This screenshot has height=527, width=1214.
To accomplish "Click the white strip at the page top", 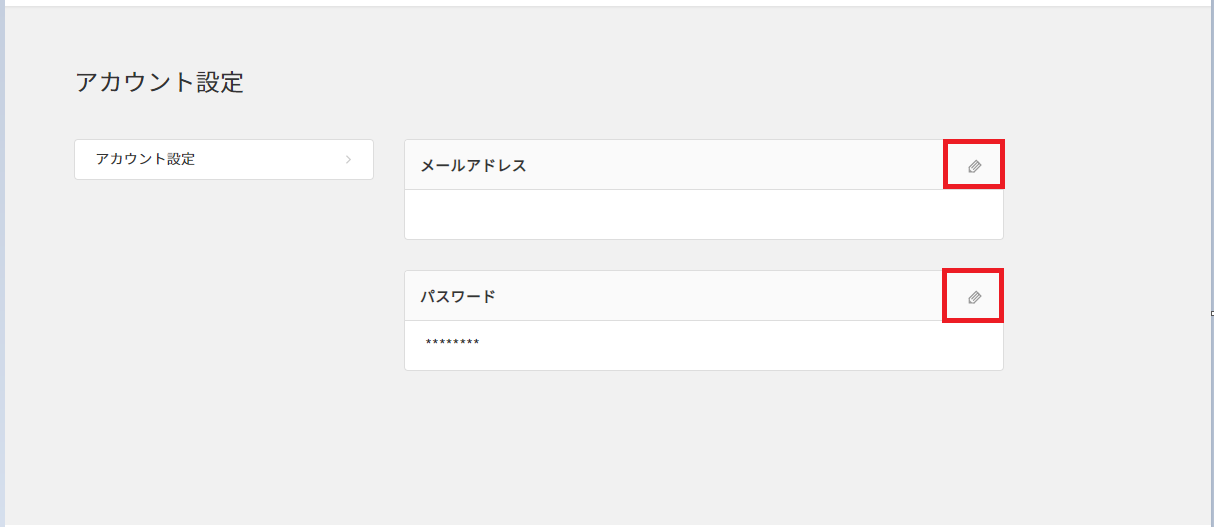I will tap(607, 3).
